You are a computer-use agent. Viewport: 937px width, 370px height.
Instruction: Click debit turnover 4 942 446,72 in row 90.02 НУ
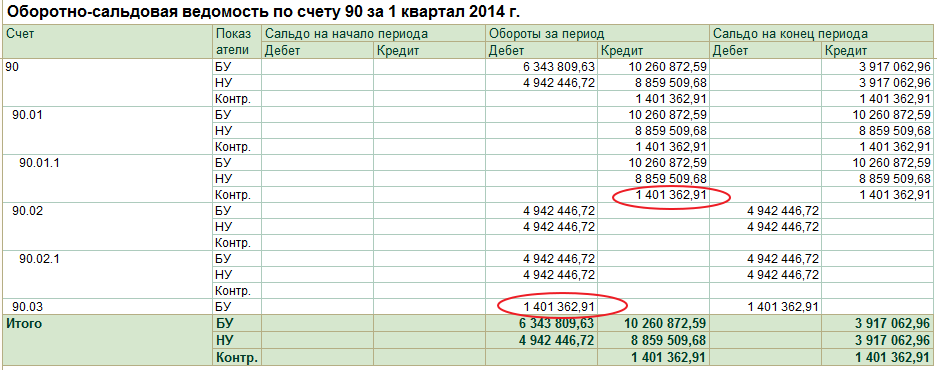pos(558,227)
